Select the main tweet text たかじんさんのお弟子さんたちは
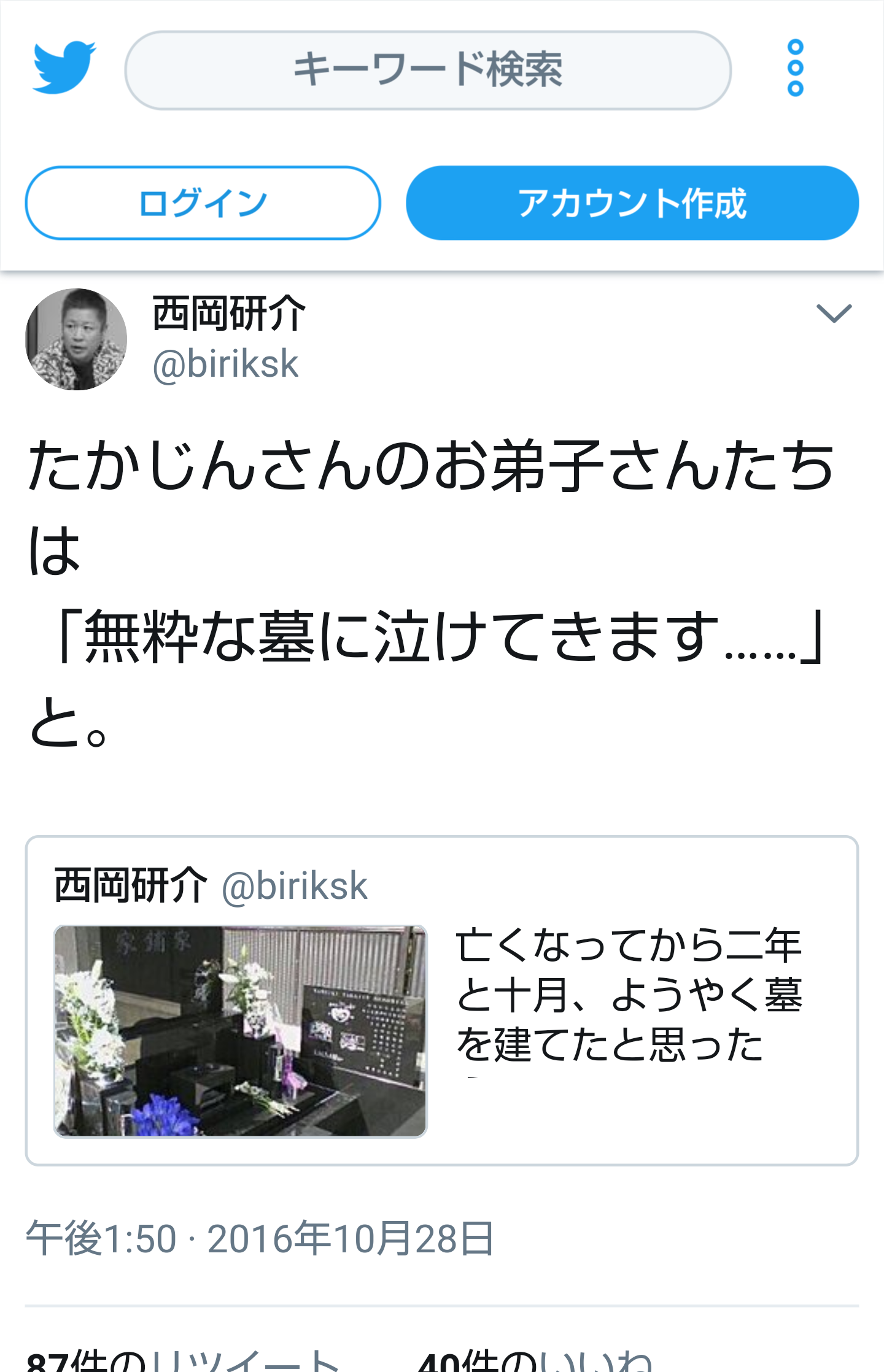This screenshot has width=884, height=1372. tap(432, 507)
